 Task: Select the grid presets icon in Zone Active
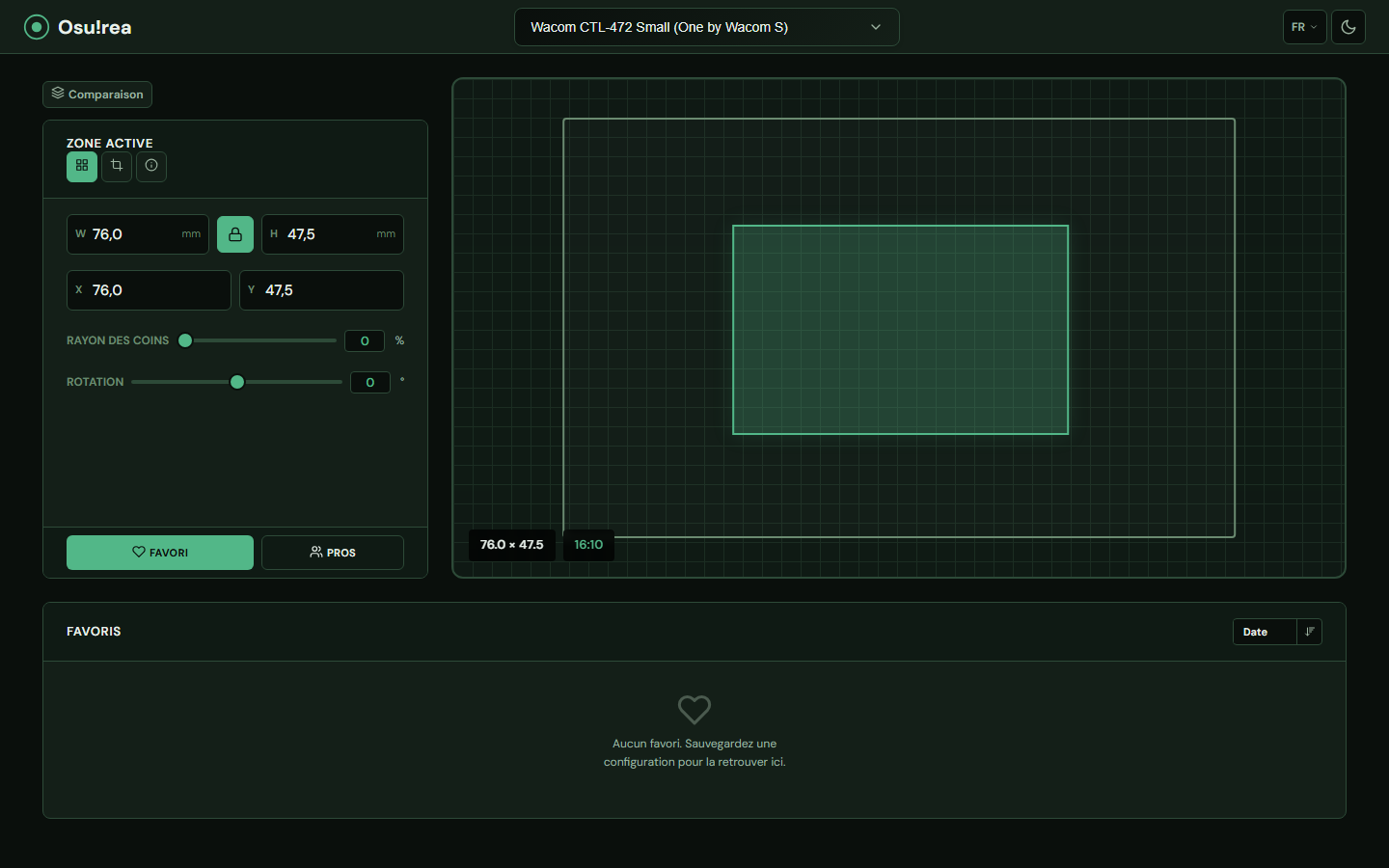[x=82, y=167]
